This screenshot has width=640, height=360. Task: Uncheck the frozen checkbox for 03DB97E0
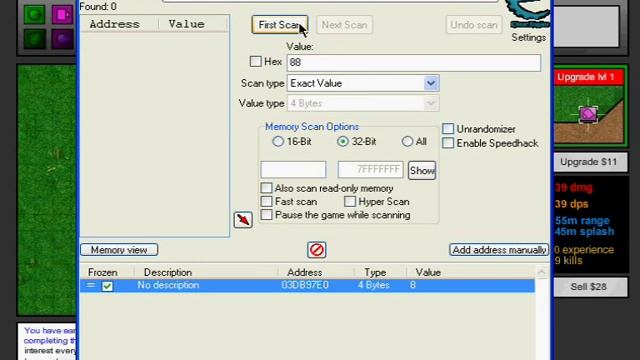pyautogui.click(x=107, y=286)
